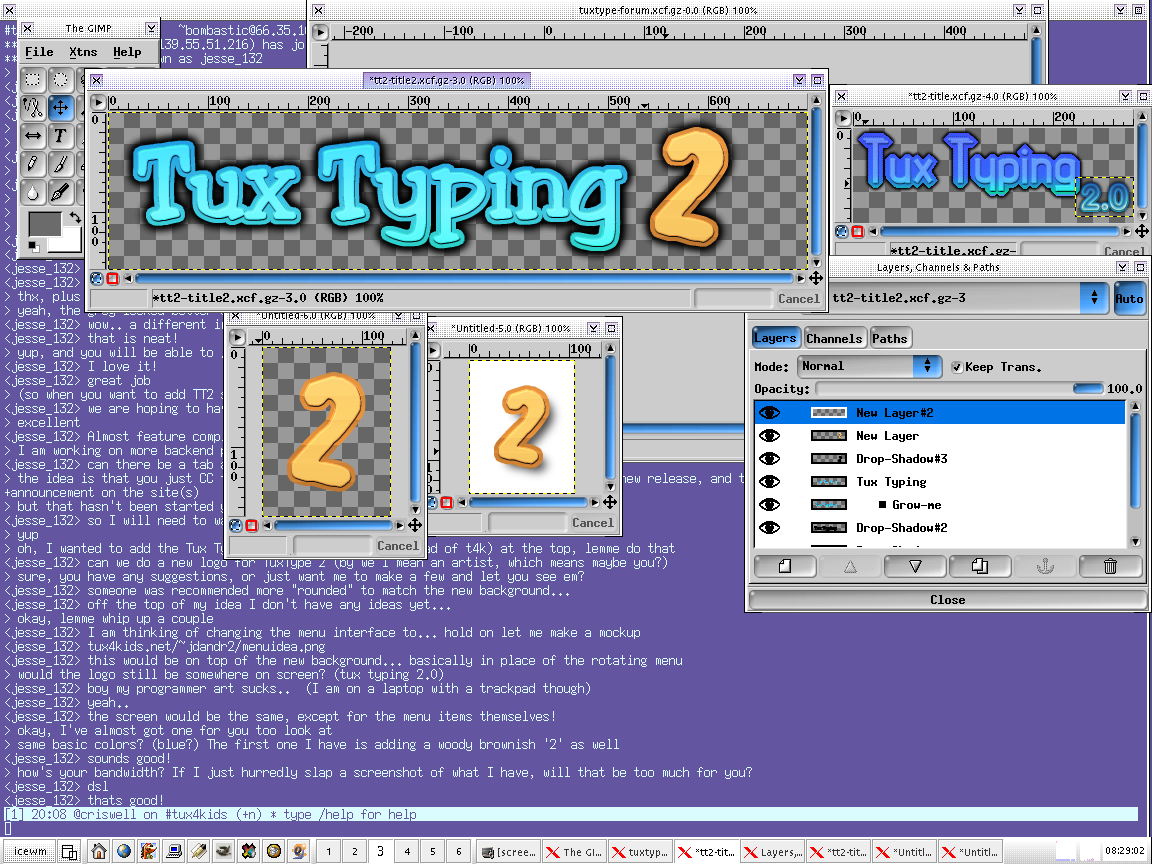Screen dimensions: 1152x864
Task: Click the [scree... taskbar window button
Action: 509,852
